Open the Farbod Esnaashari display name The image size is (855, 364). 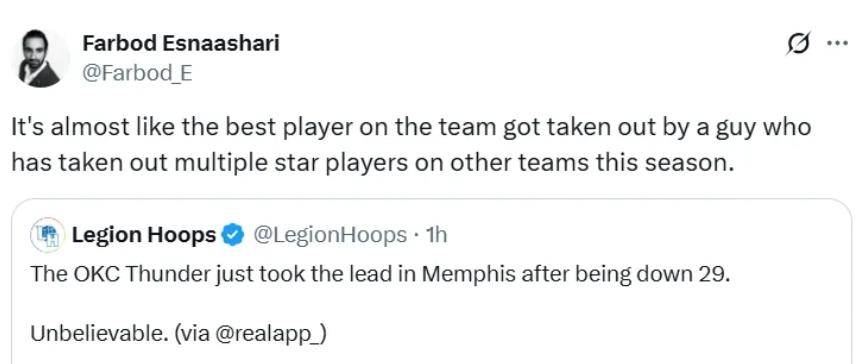180,43
